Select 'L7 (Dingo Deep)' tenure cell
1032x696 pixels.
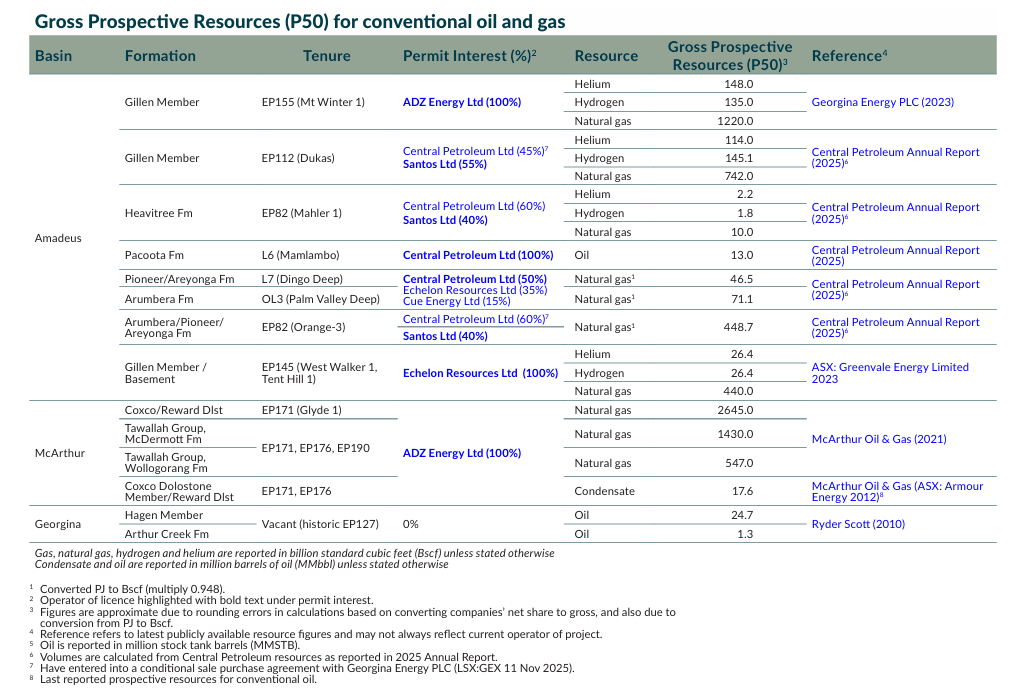click(301, 279)
